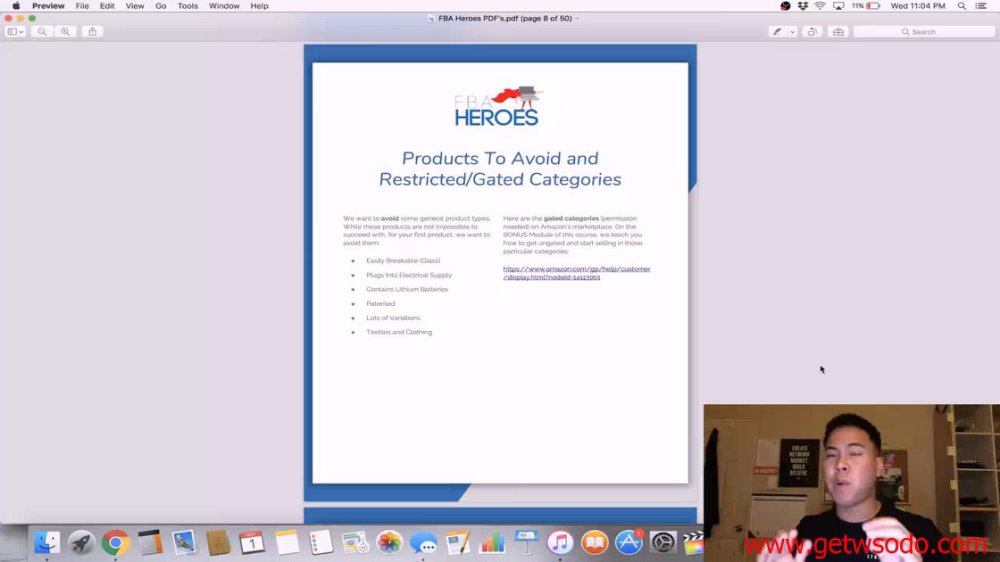Click the Search field in toolbar
The image size is (1000, 562).
(x=923, y=31)
